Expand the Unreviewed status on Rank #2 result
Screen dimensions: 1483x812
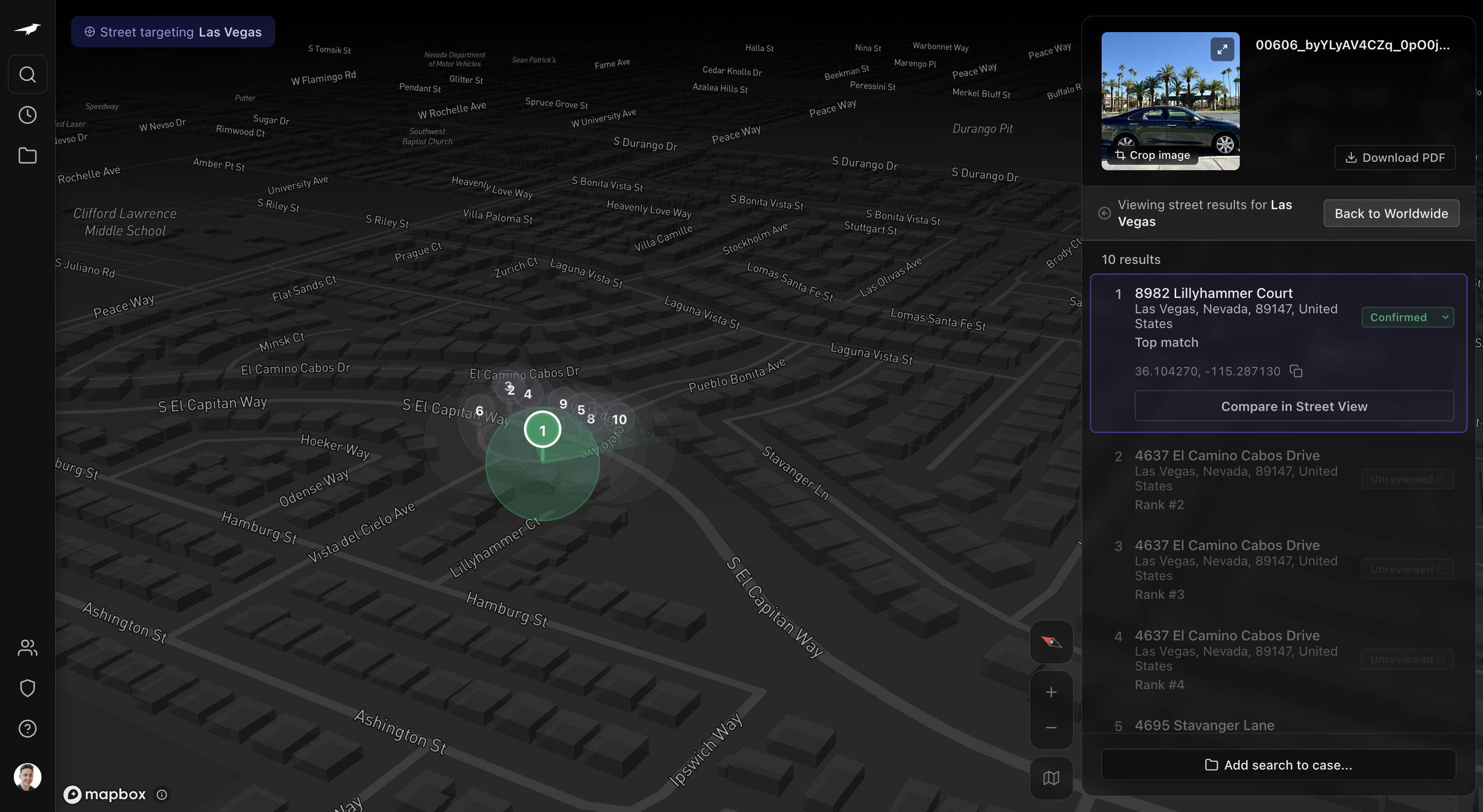point(1407,479)
